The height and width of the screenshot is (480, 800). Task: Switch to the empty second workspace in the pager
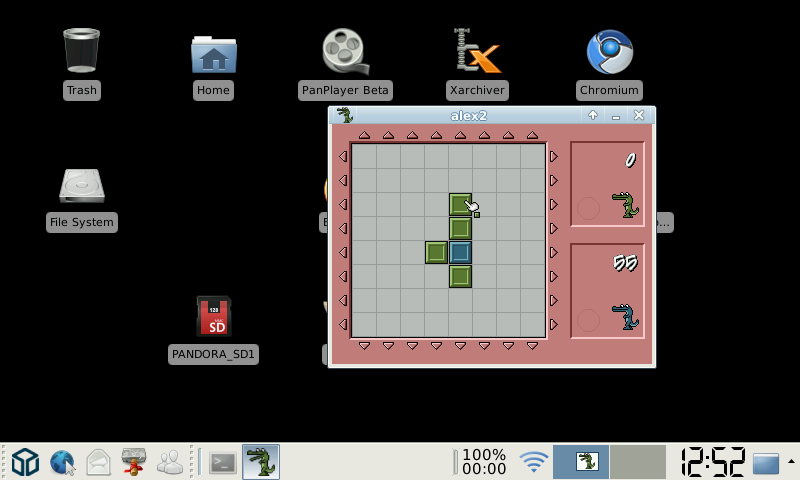click(637, 462)
